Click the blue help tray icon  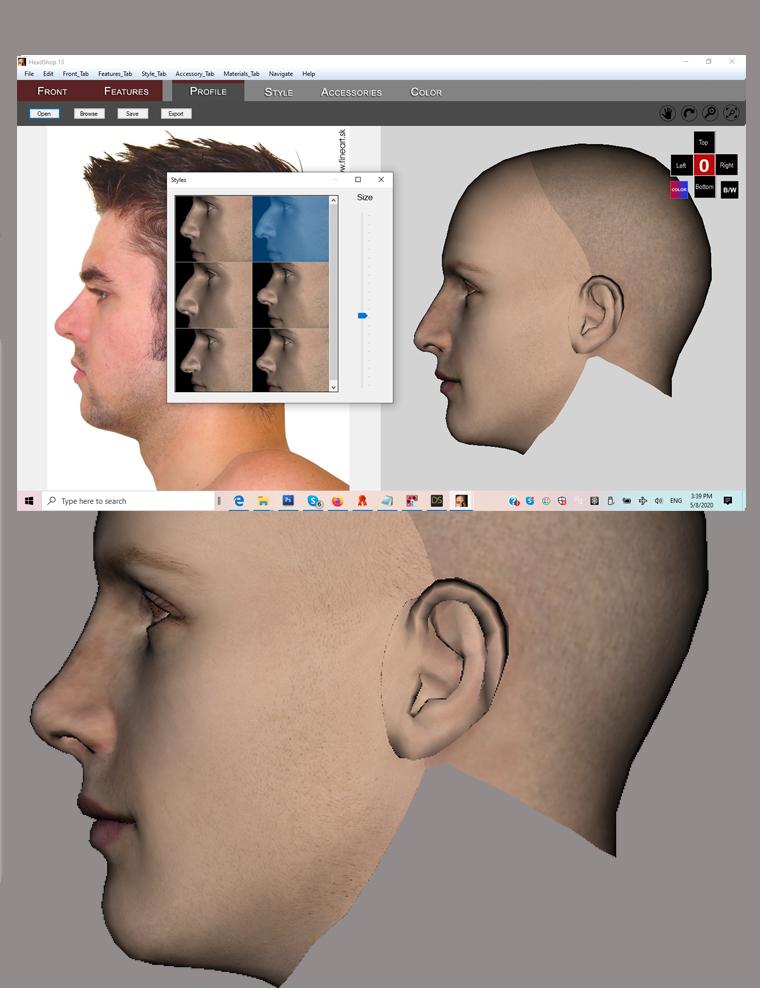(514, 501)
